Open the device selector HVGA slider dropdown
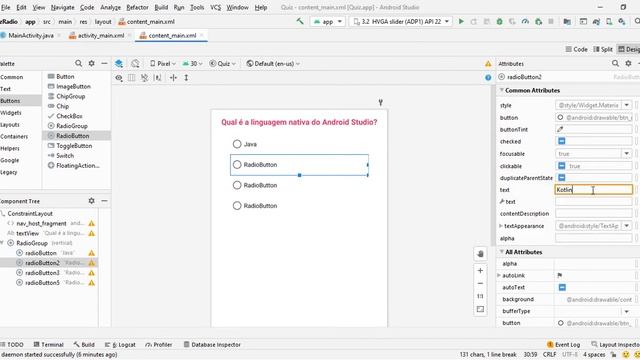This screenshot has height=360, width=640. 400,21
